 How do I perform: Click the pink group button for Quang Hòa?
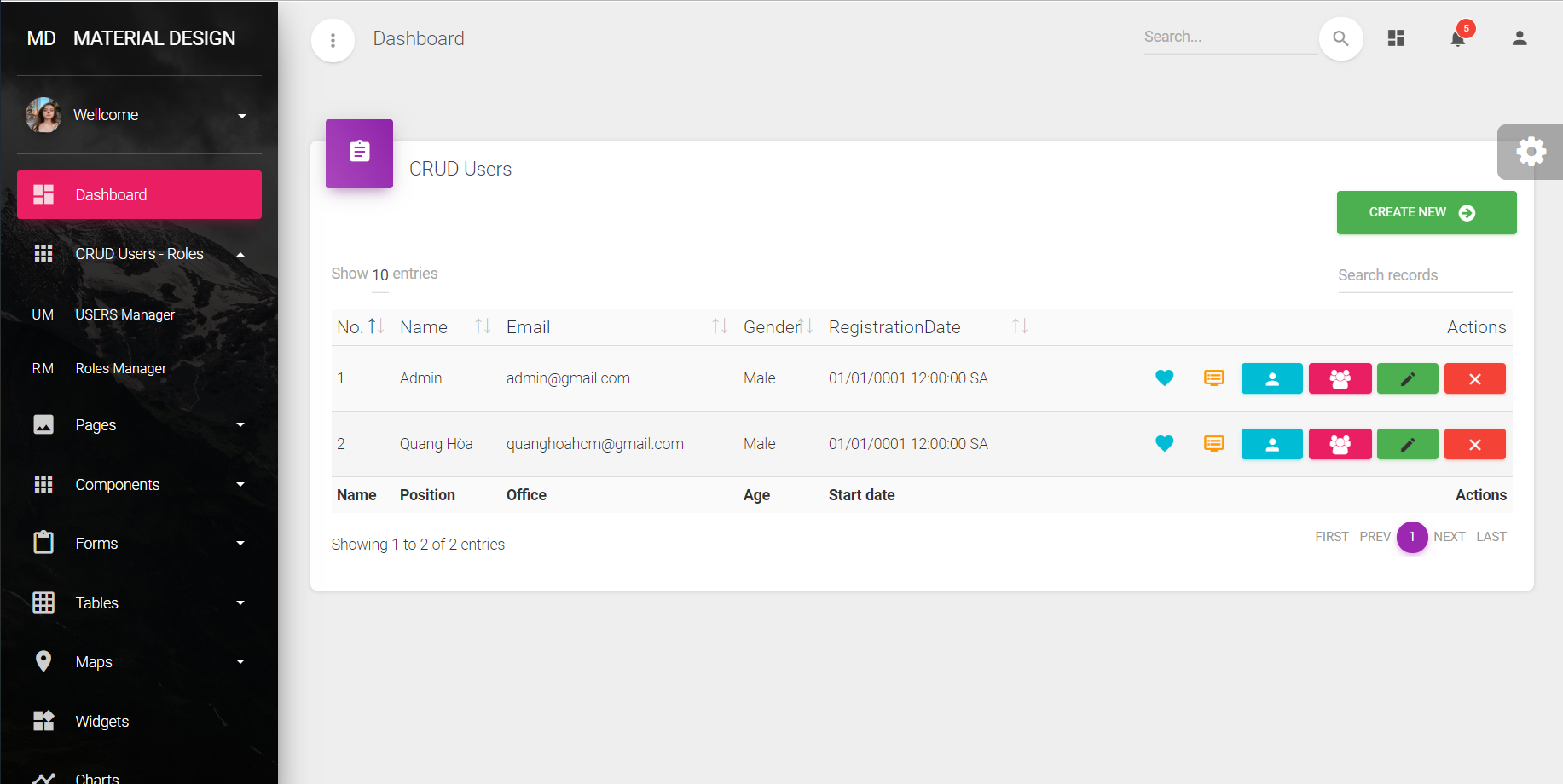[1340, 444]
